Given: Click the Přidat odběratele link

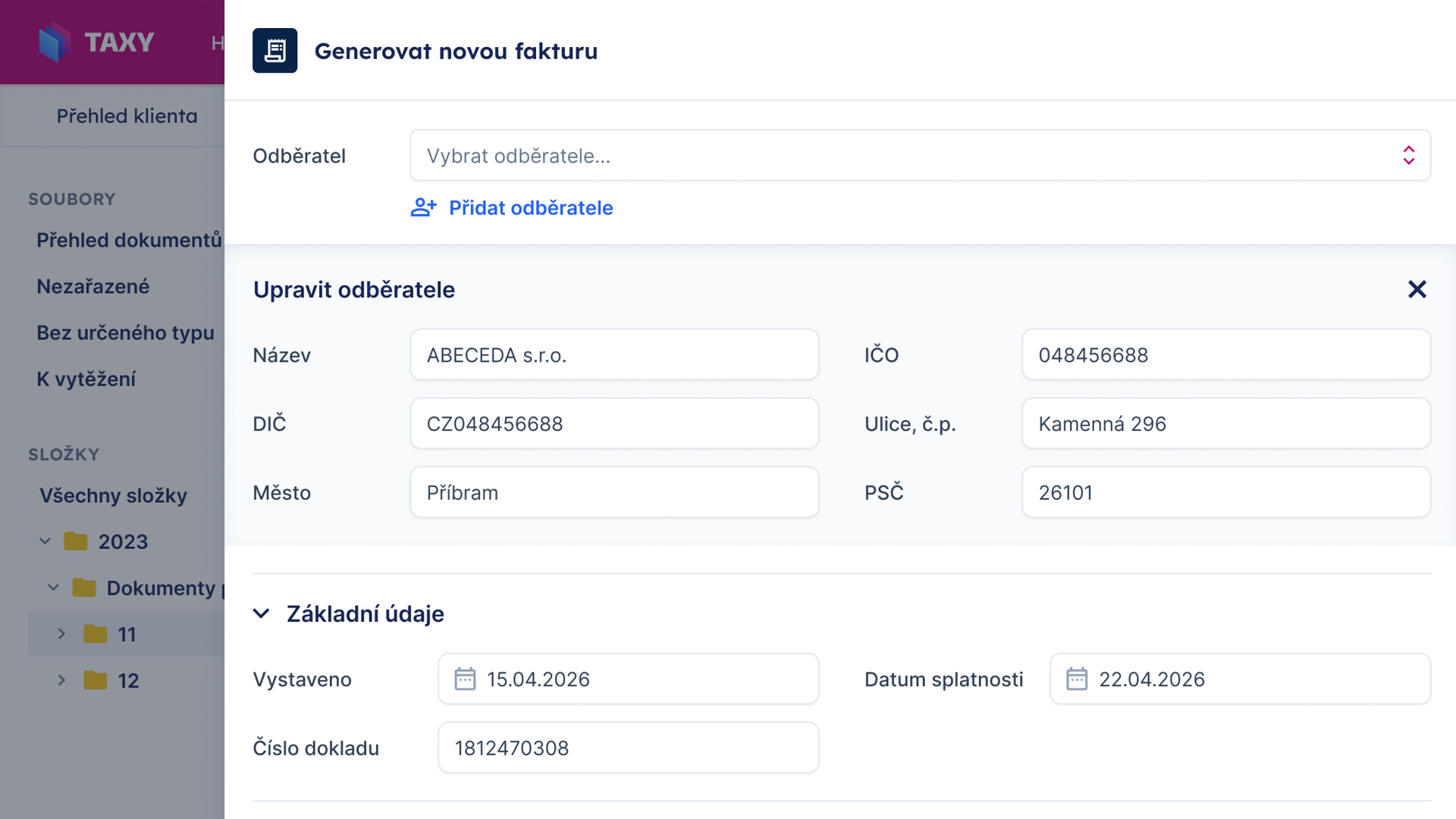Looking at the screenshot, I should 530,208.
